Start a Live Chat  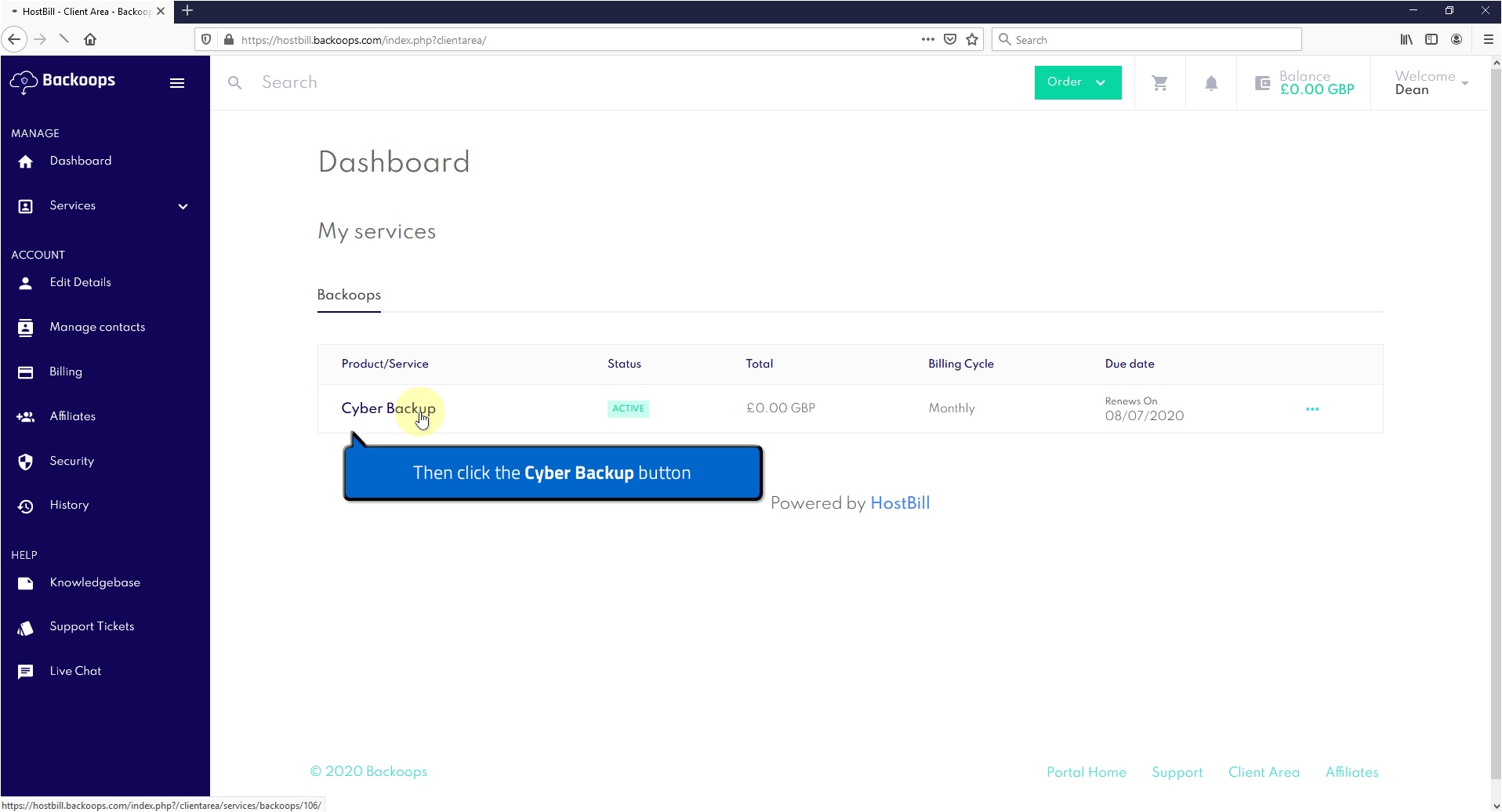point(75,671)
